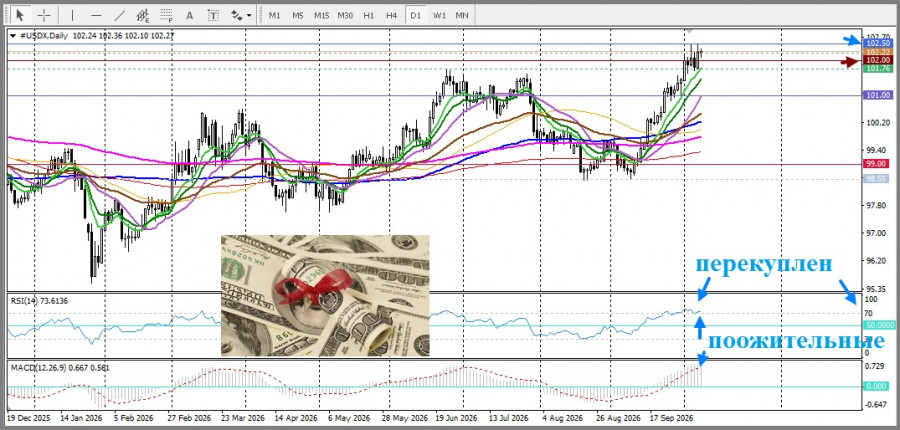
Task: Switch chart to M1 timeframe
Action: tap(274, 16)
